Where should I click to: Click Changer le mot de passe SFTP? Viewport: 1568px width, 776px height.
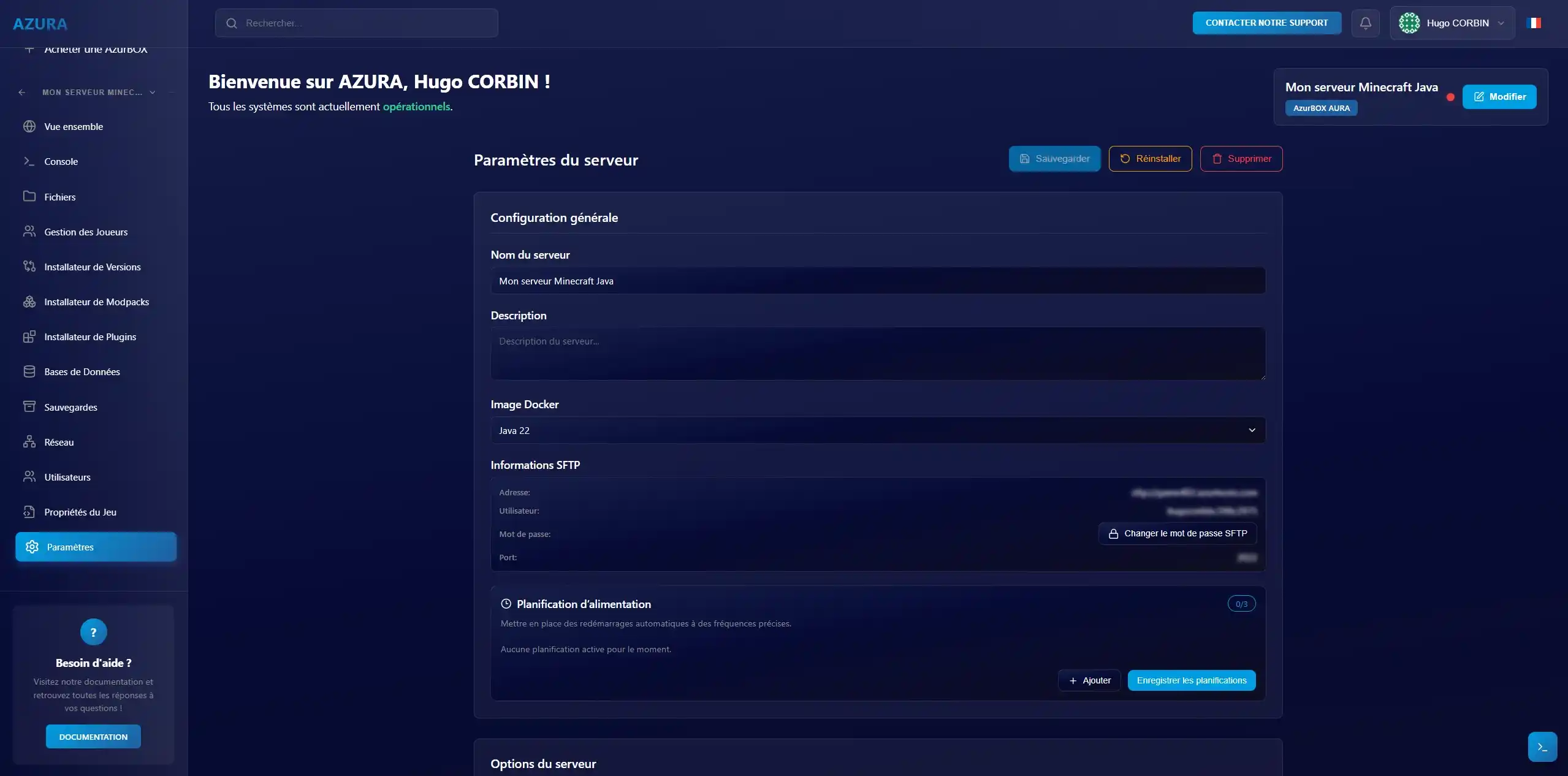[1177, 534]
